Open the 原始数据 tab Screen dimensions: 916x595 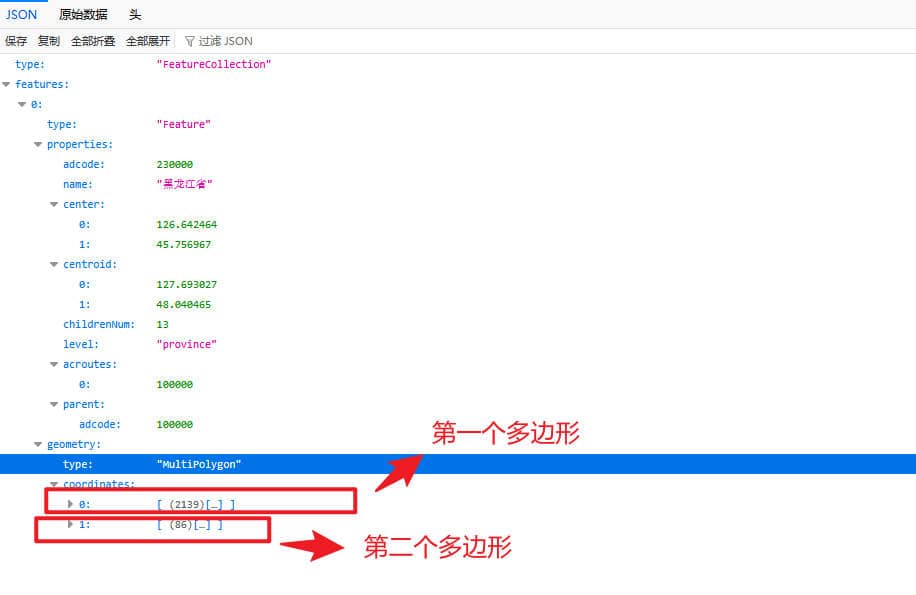click(85, 15)
